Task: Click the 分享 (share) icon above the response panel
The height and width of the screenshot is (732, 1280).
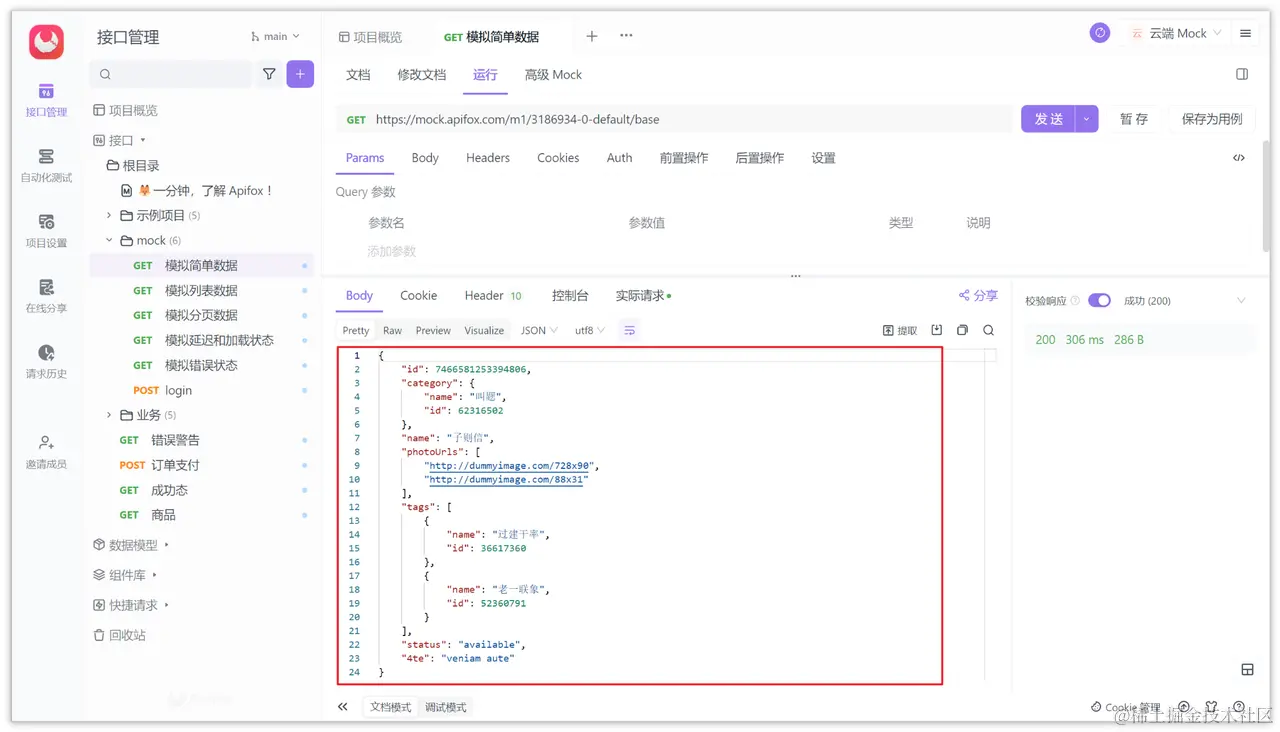Action: click(977, 295)
